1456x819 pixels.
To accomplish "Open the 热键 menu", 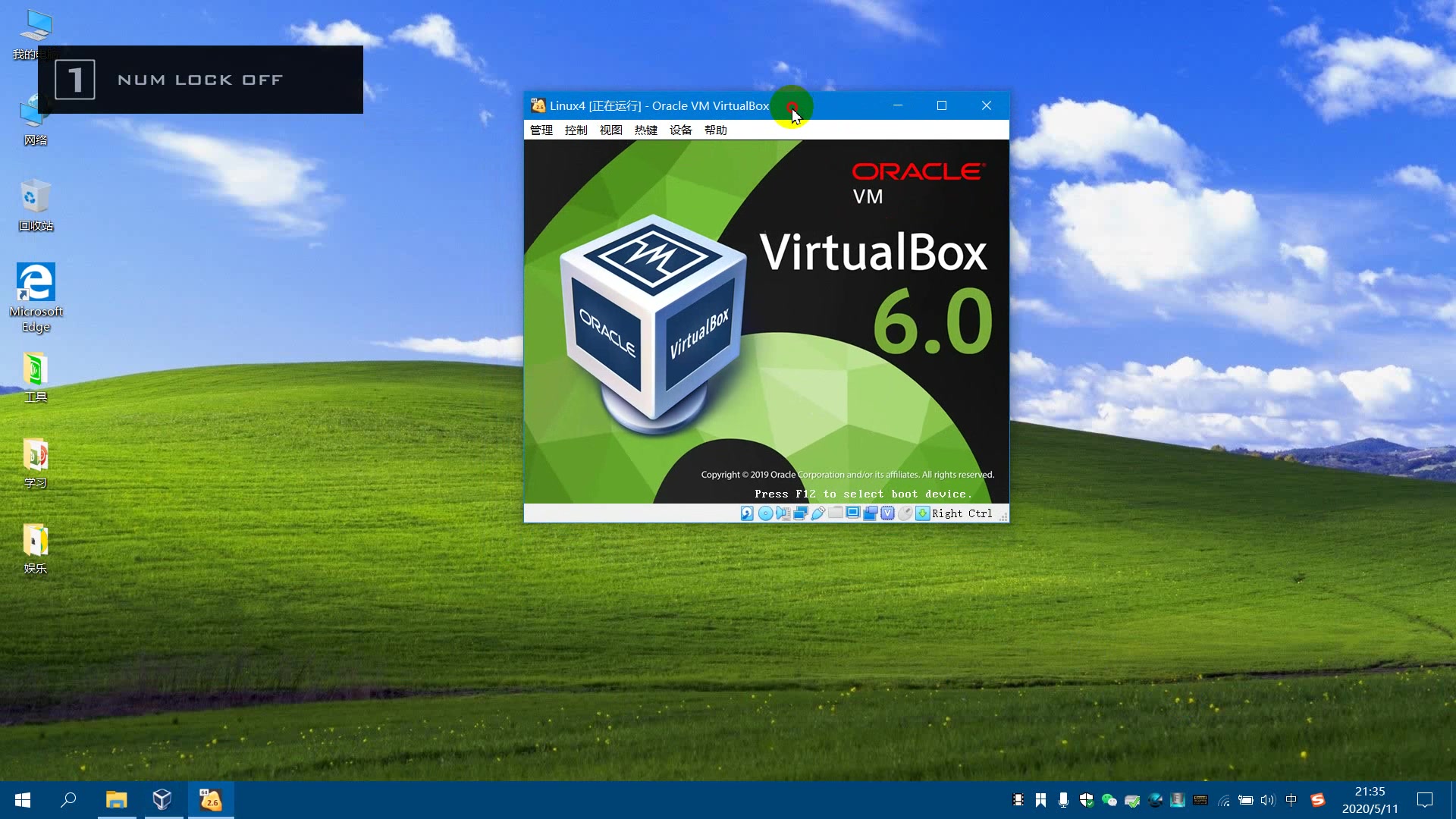I will (645, 130).
